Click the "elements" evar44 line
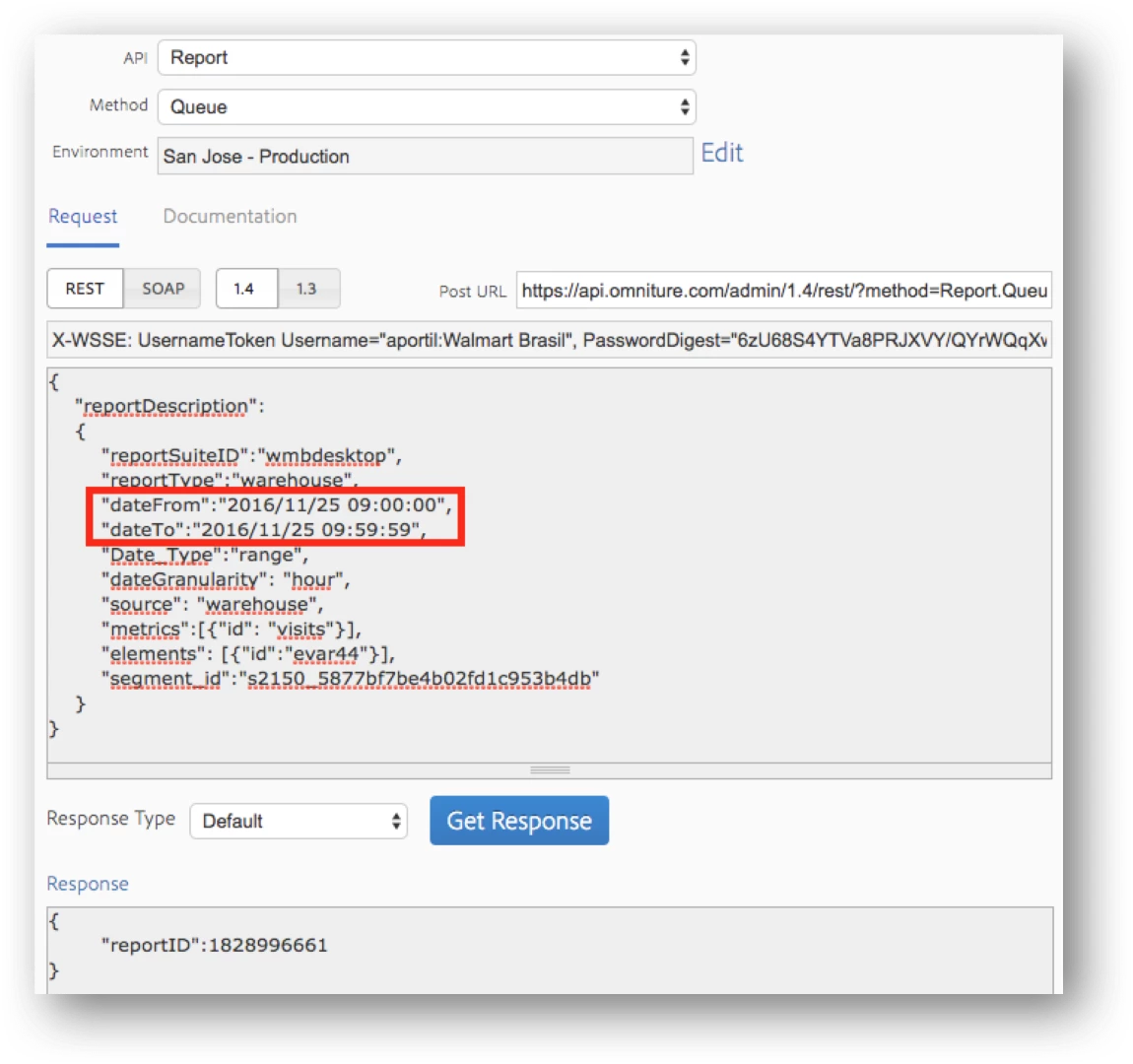1133x1064 pixels. [x=248, y=654]
